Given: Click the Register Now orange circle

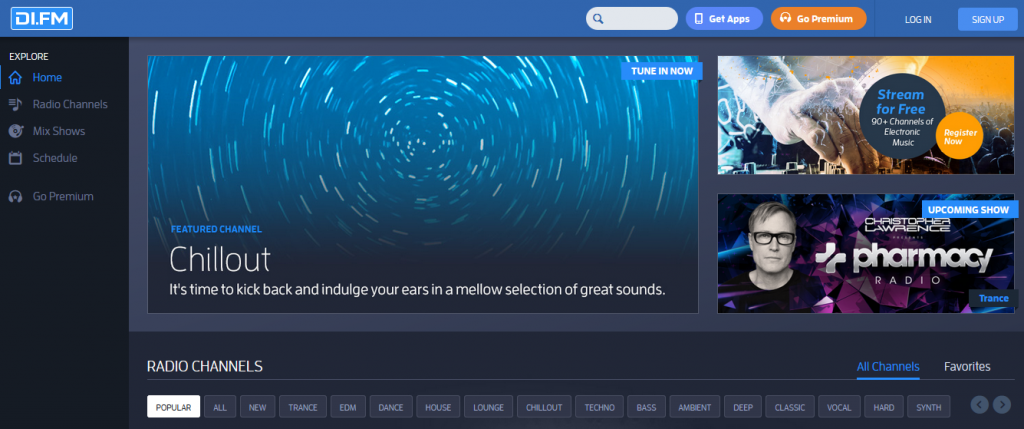Looking at the screenshot, I should pyautogui.click(x=959, y=136).
